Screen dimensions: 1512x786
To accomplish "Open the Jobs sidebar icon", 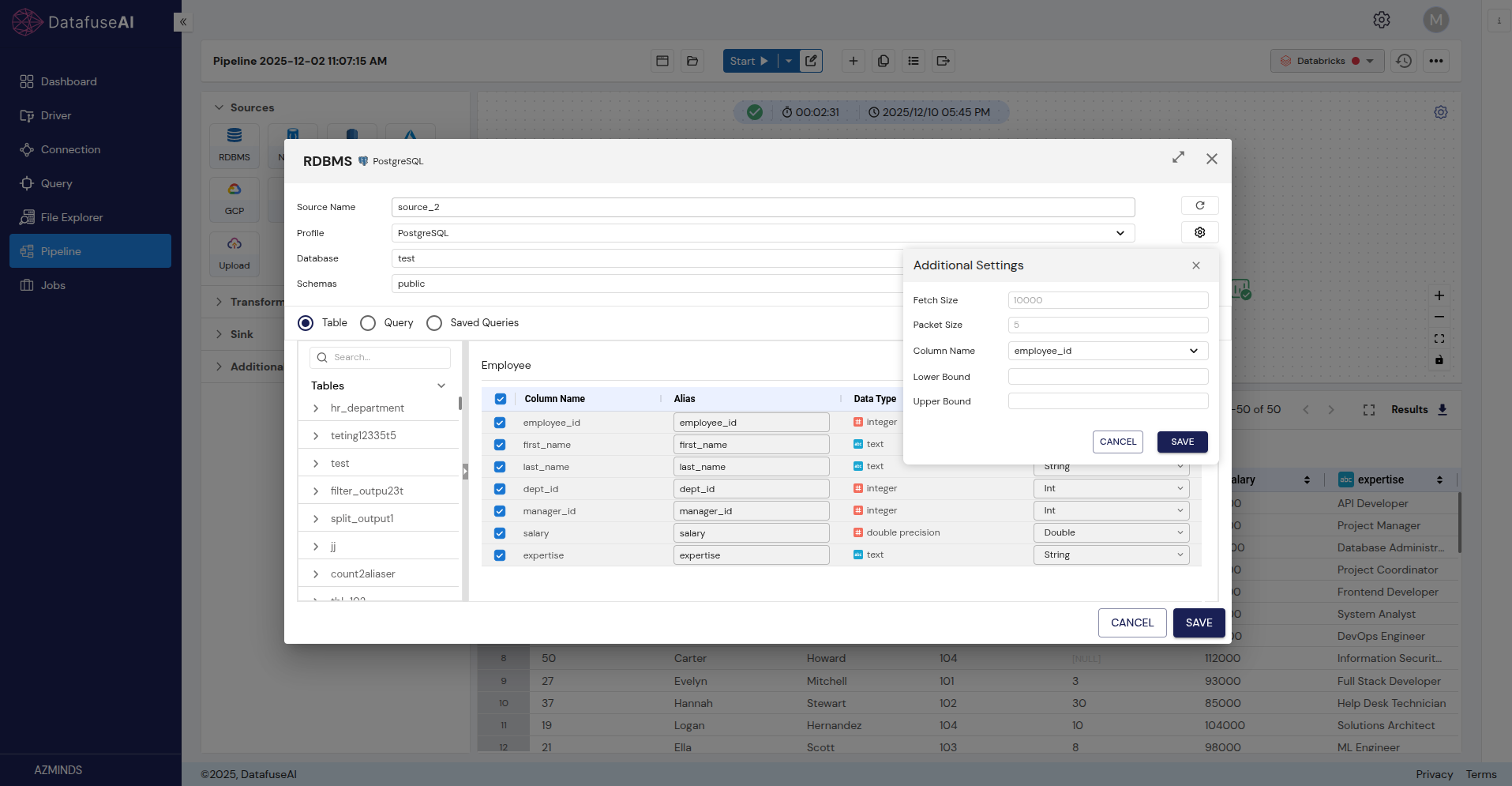I will pyautogui.click(x=27, y=285).
